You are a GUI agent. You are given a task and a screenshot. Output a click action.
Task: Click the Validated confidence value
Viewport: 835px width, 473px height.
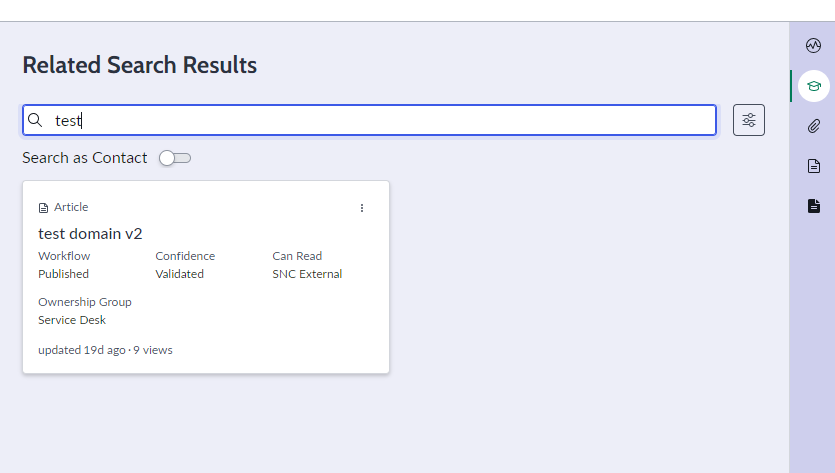point(179,274)
